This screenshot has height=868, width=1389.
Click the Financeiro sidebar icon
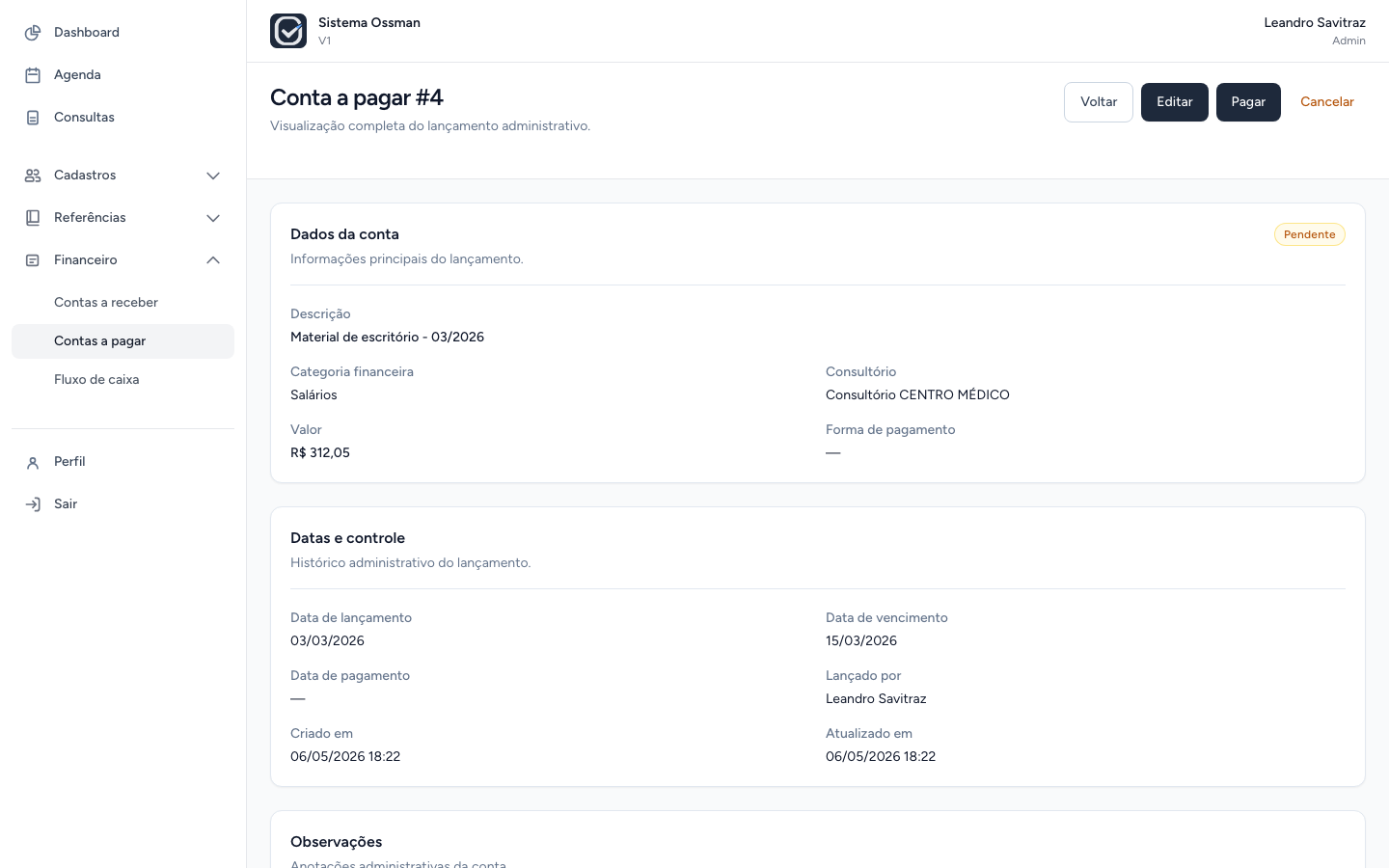tap(33, 260)
